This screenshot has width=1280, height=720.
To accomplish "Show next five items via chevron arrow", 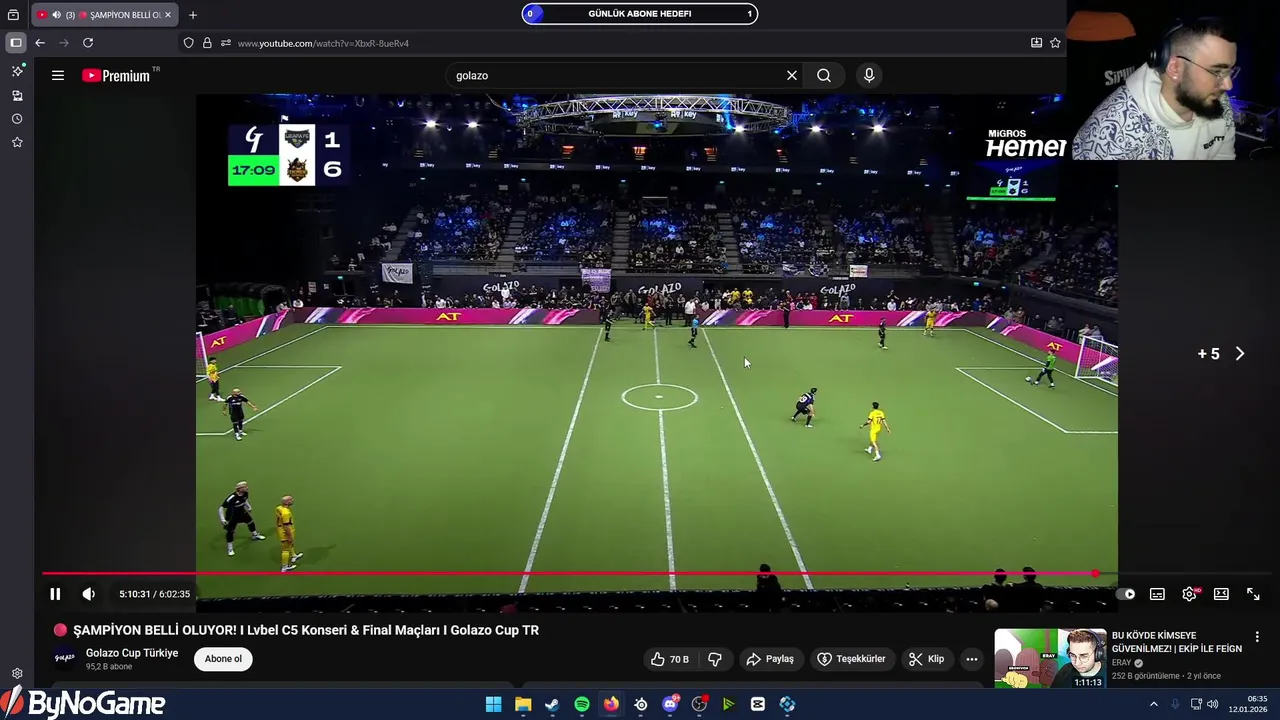I will (x=1240, y=354).
